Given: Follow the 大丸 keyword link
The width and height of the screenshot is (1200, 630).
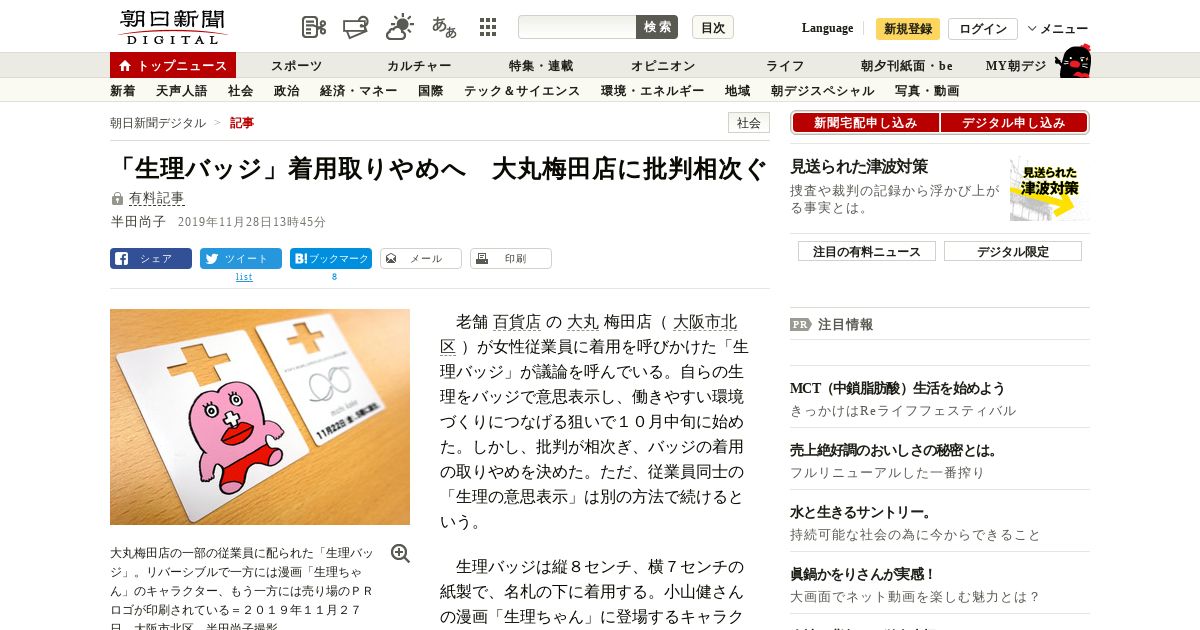Looking at the screenshot, I should pos(583,322).
